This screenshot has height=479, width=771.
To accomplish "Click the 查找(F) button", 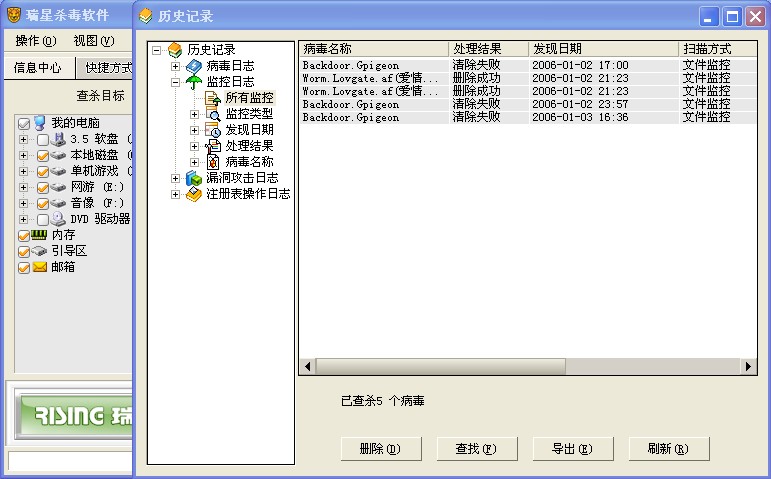I will tap(476, 449).
